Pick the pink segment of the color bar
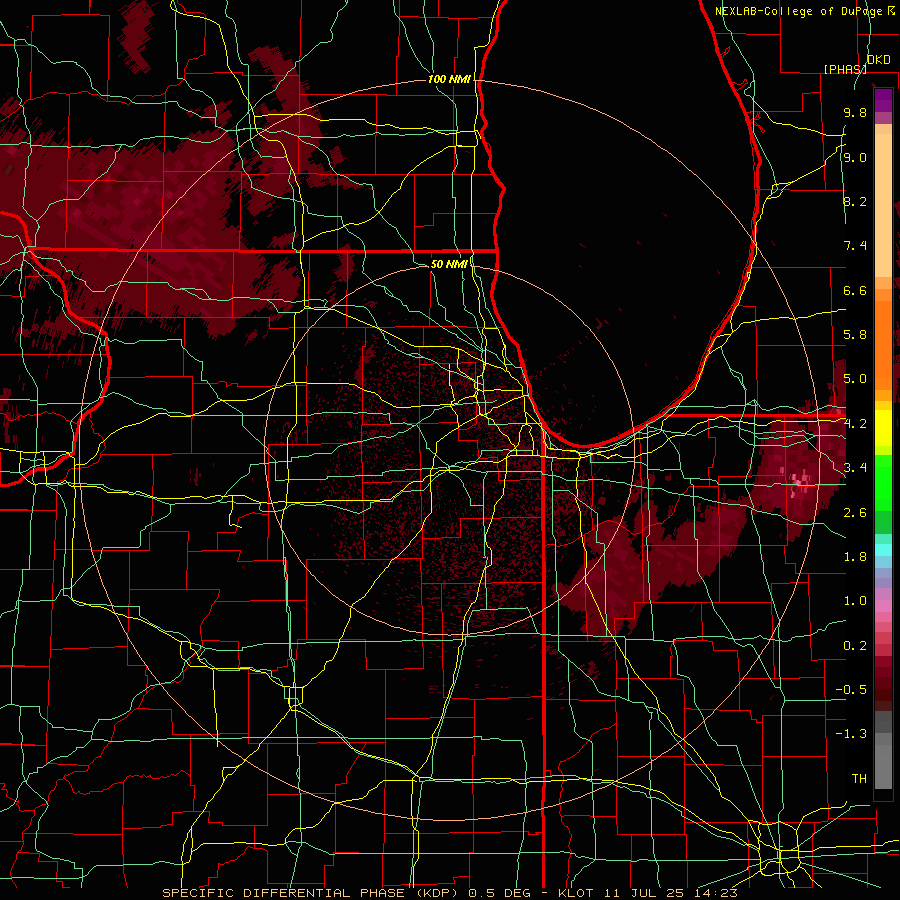This screenshot has width=900, height=900. click(883, 606)
